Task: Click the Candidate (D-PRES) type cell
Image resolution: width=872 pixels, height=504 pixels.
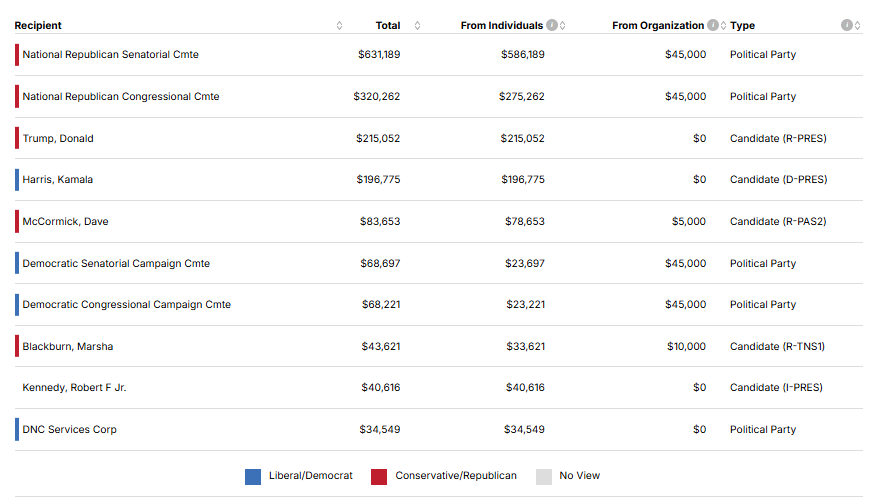Action: (779, 180)
